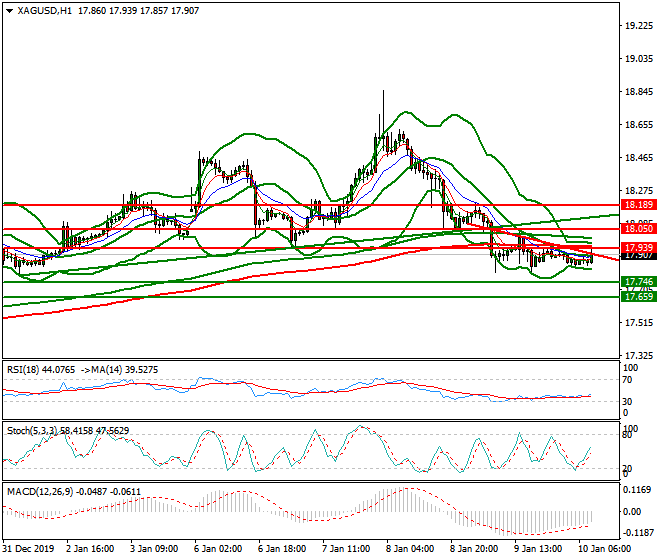Click the 3 Jan 09:00 time axis label
This screenshot has width=660, height=560.
(154, 549)
